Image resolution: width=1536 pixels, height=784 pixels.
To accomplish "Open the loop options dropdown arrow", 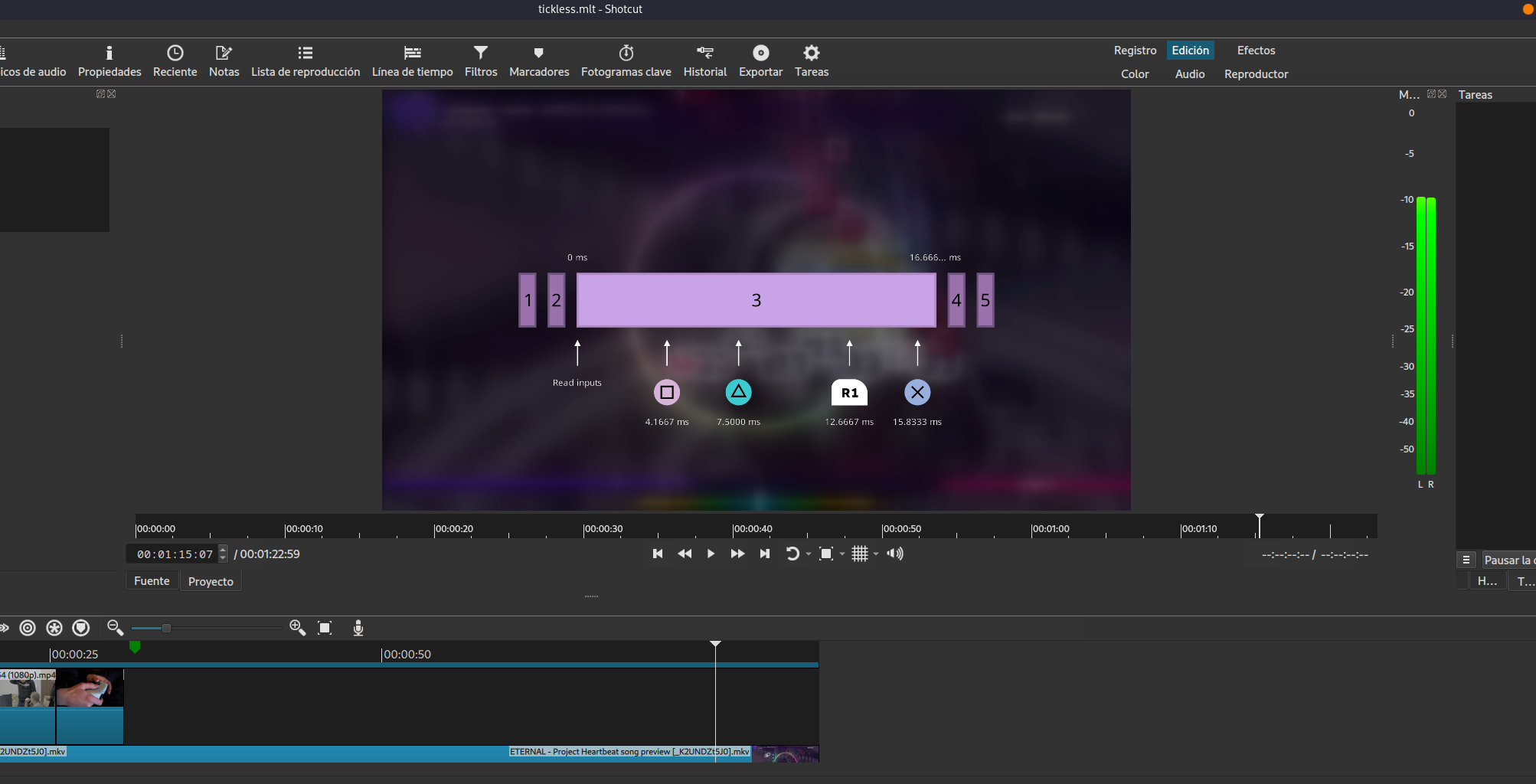I will pyautogui.click(x=809, y=554).
